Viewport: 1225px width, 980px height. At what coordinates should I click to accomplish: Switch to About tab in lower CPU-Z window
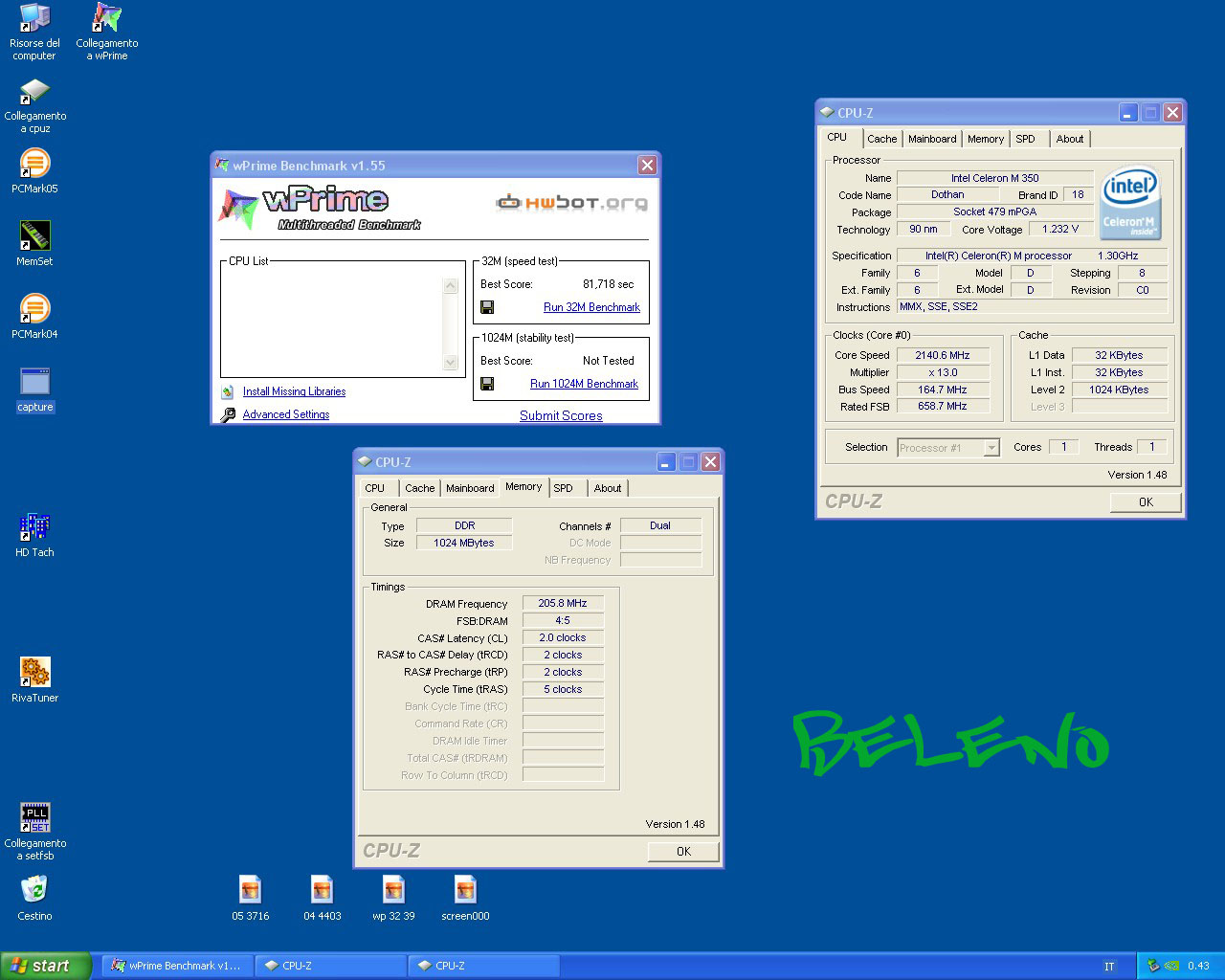pos(608,488)
